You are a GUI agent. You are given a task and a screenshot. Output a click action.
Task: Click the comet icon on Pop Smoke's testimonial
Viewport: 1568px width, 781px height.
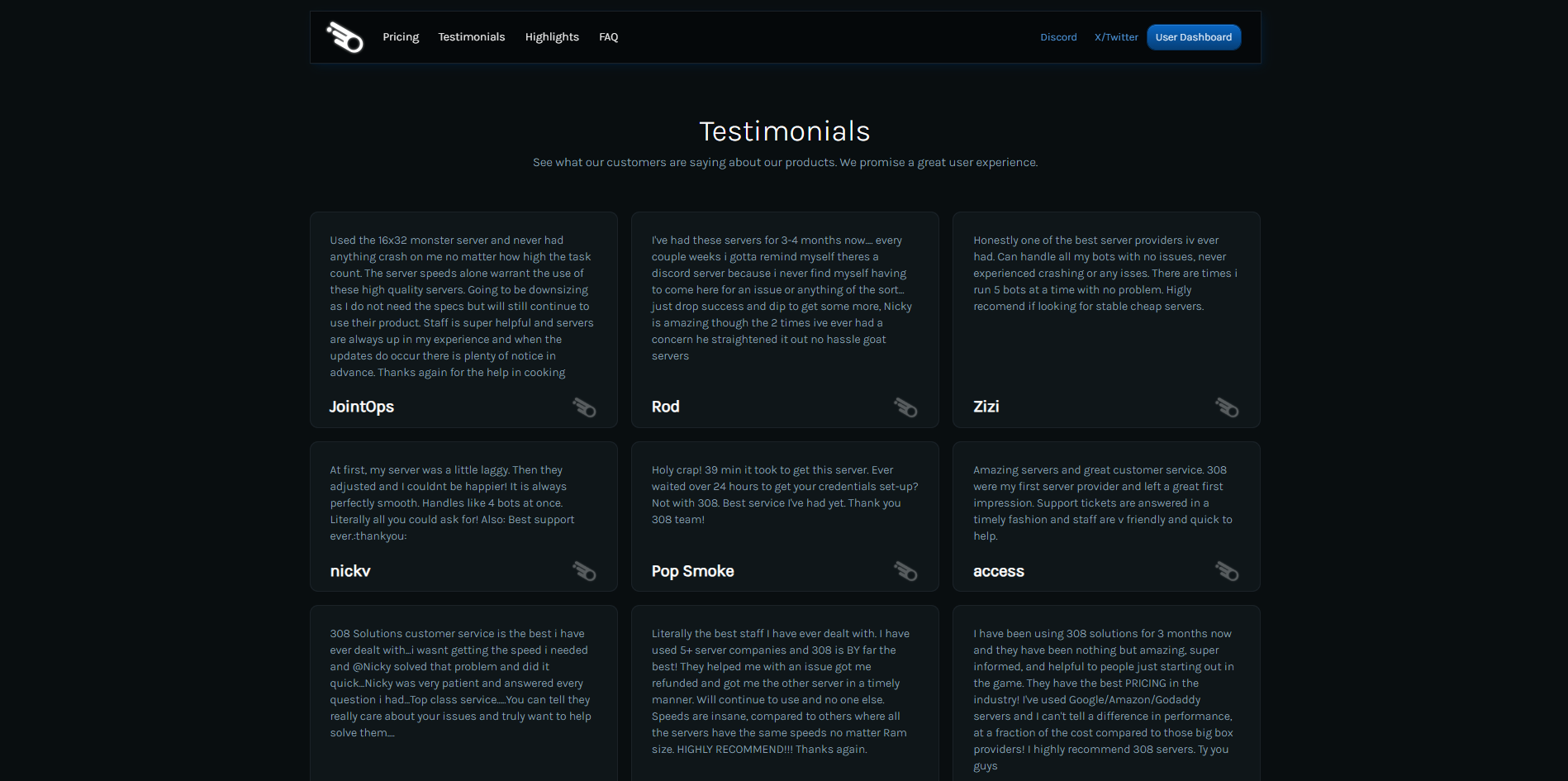point(905,571)
